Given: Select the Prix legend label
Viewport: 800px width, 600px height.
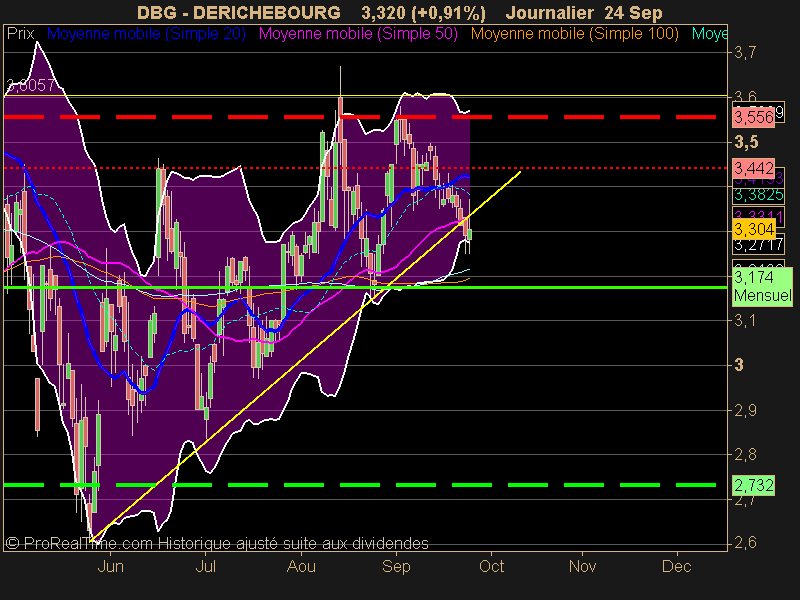Looking at the screenshot, I should (x=20, y=34).
